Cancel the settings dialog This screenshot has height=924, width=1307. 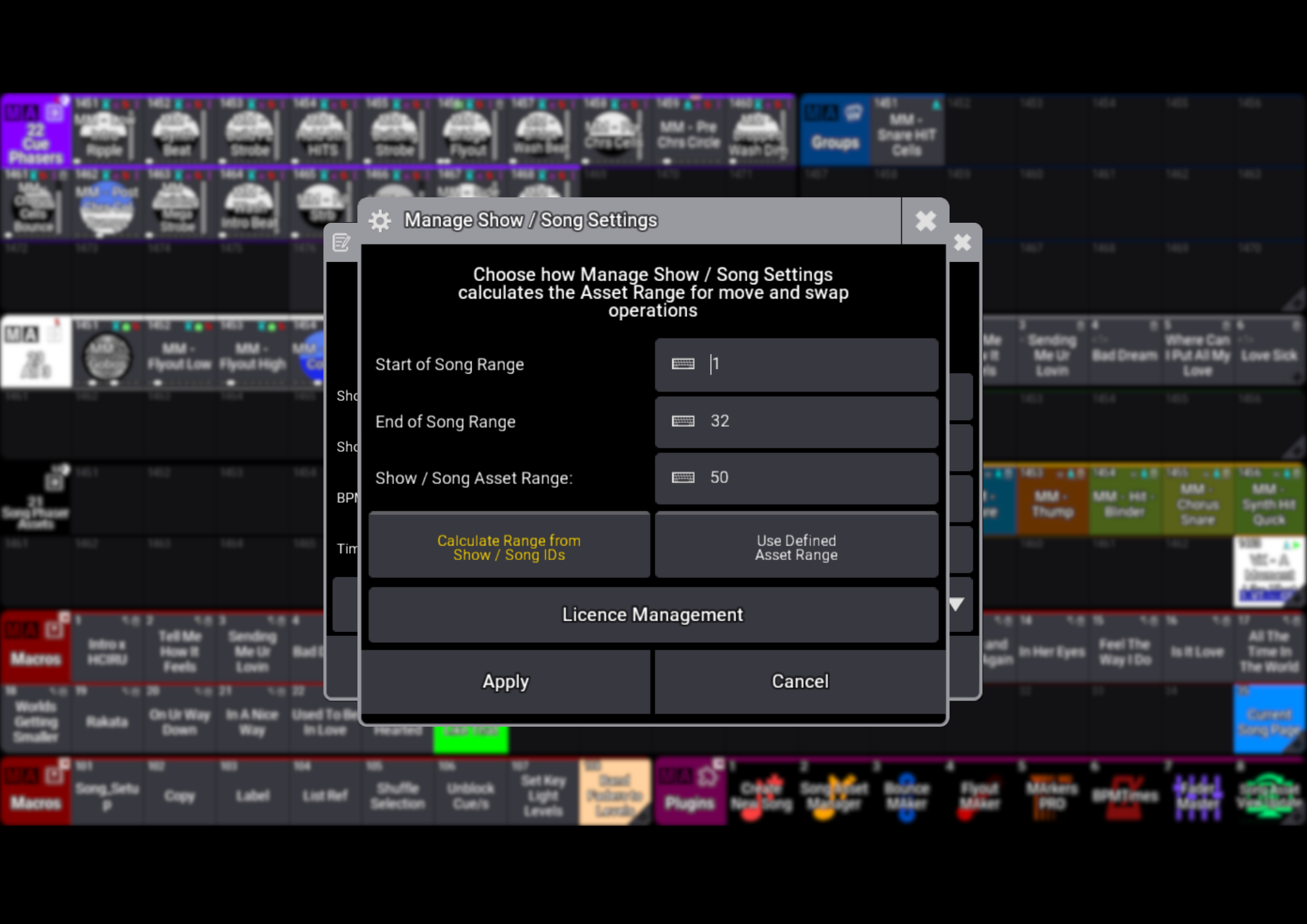click(800, 682)
